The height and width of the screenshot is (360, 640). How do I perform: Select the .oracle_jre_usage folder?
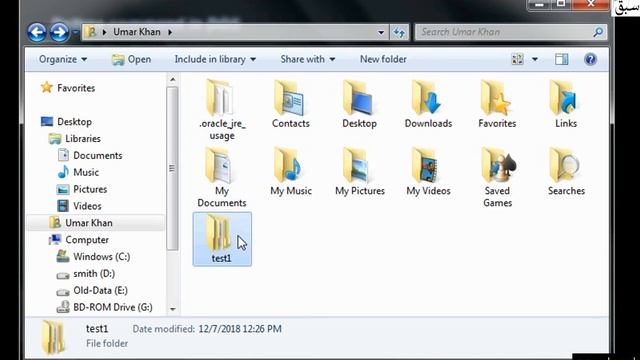click(222, 109)
